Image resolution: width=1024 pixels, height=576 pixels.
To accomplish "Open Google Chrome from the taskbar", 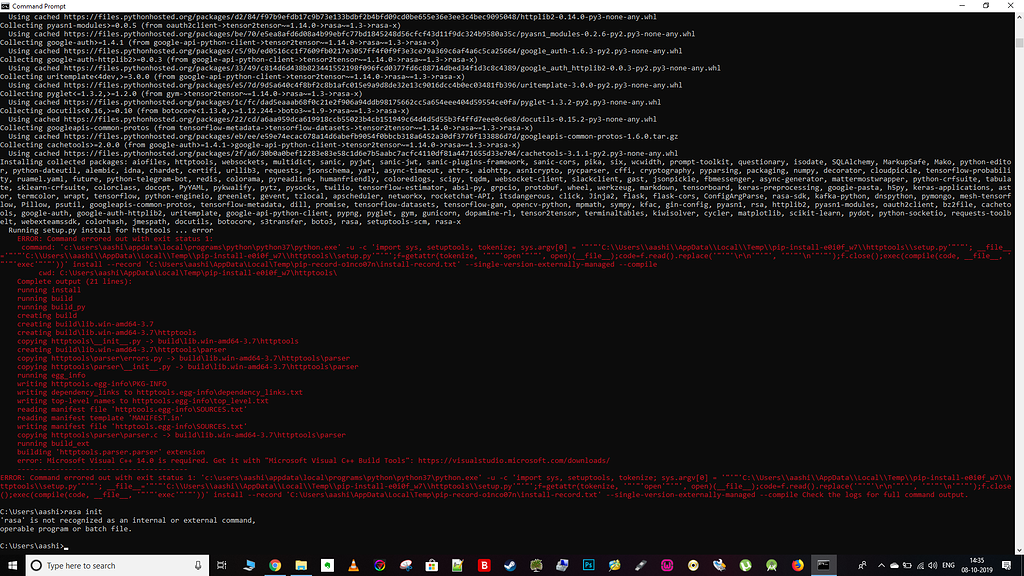I will pyautogui.click(x=273, y=565).
